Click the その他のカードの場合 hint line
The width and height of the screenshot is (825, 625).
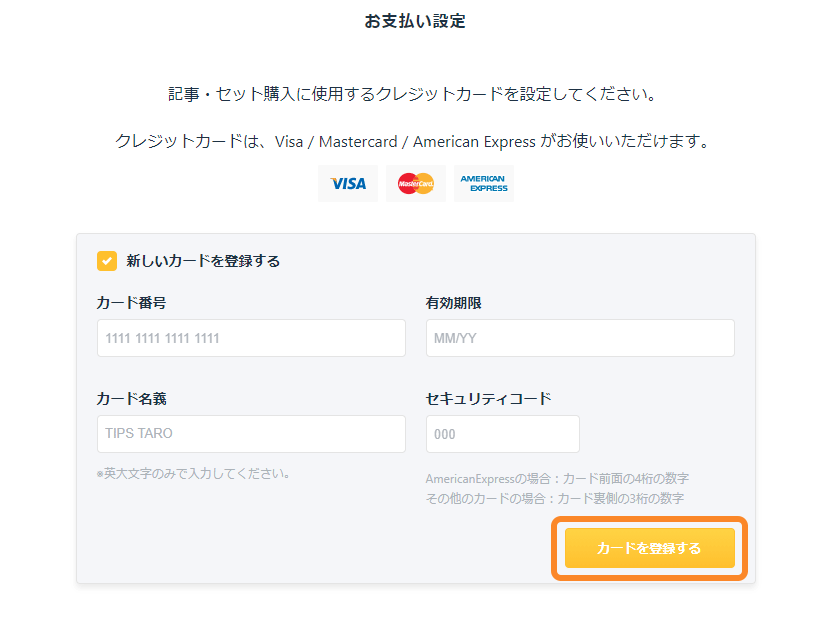point(555,498)
